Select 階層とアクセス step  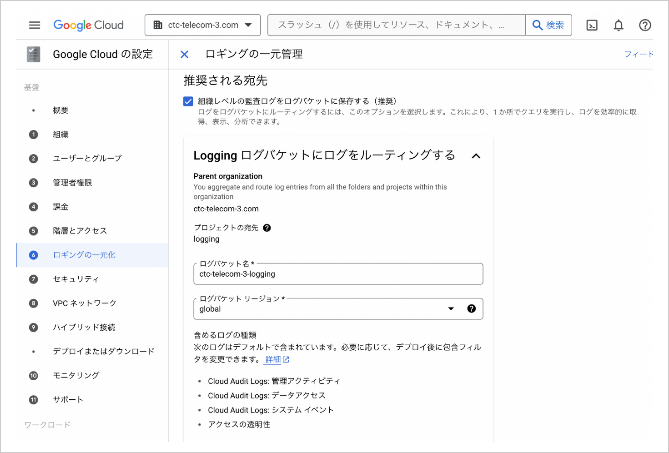(92, 231)
